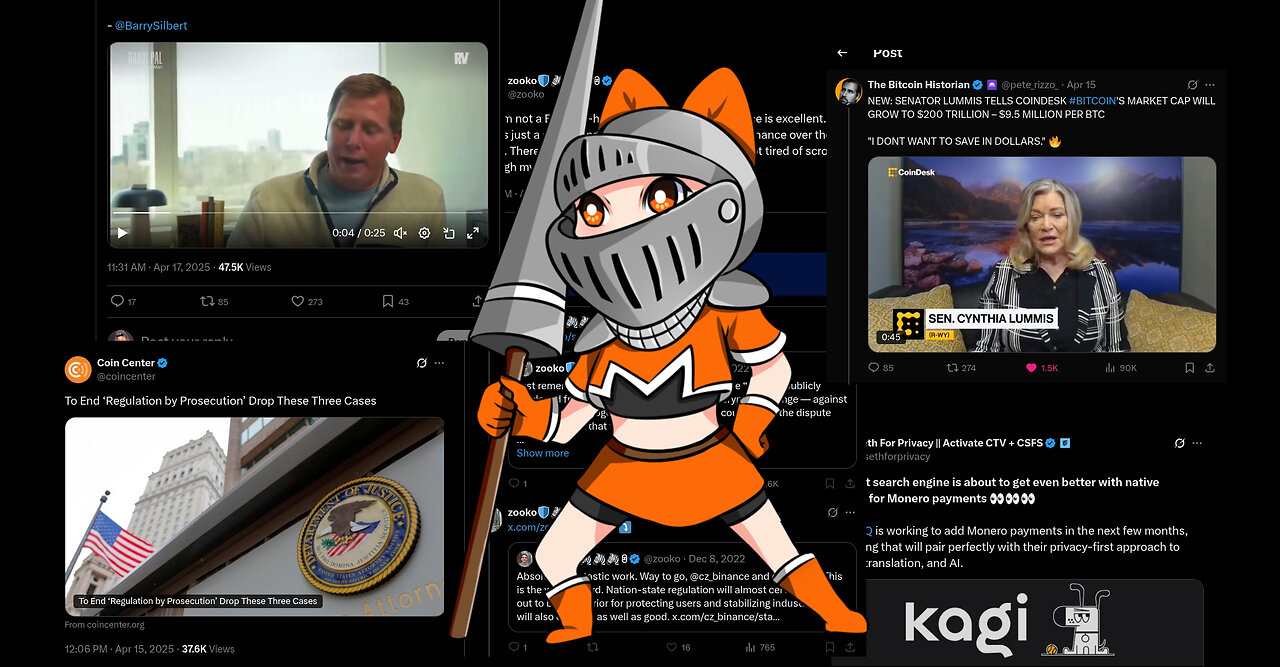
Task: Click the 'From coincenter.org' source text
Action: tap(105, 625)
